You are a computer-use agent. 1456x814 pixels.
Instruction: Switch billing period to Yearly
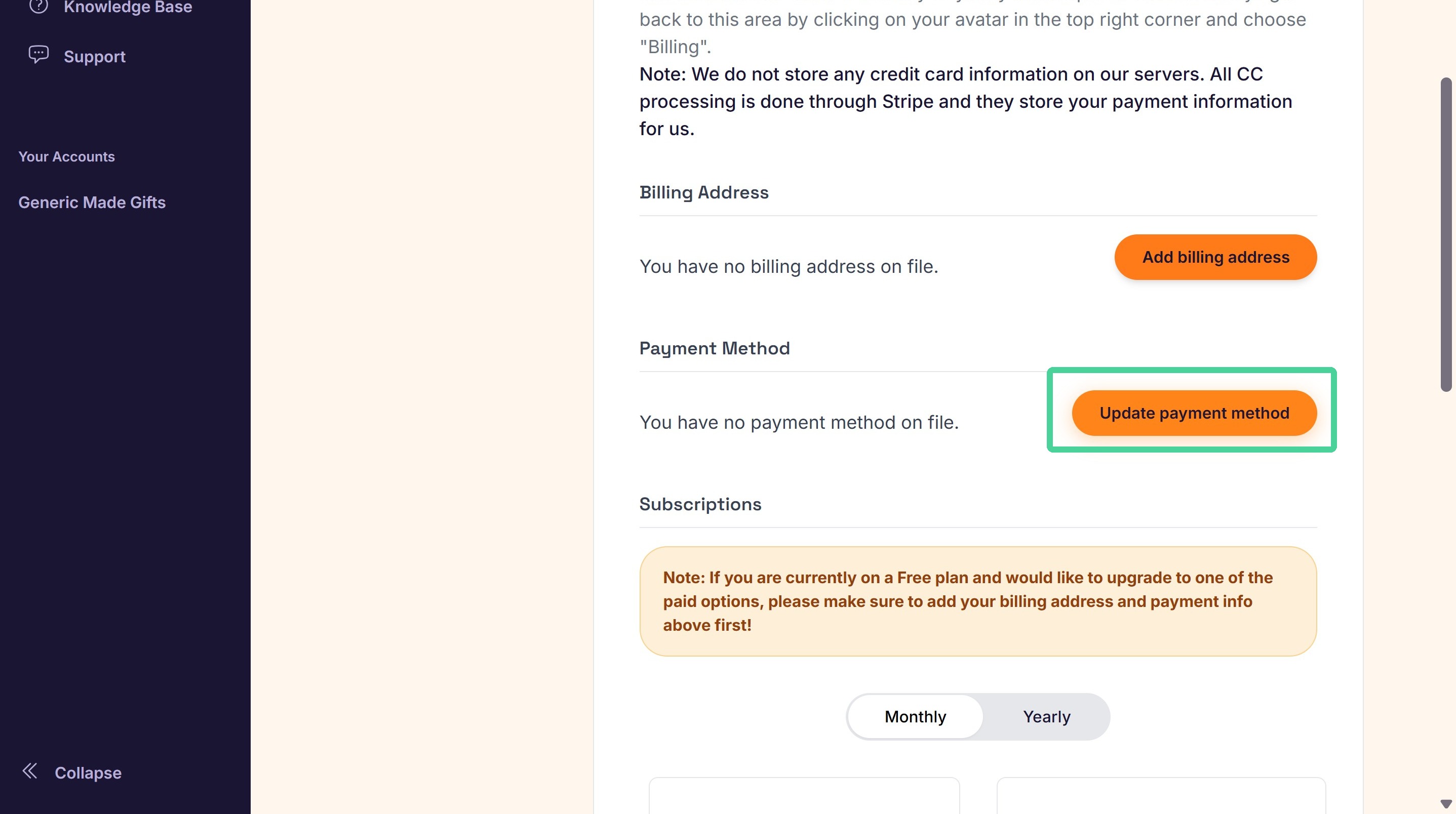pyautogui.click(x=1047, y=717)
